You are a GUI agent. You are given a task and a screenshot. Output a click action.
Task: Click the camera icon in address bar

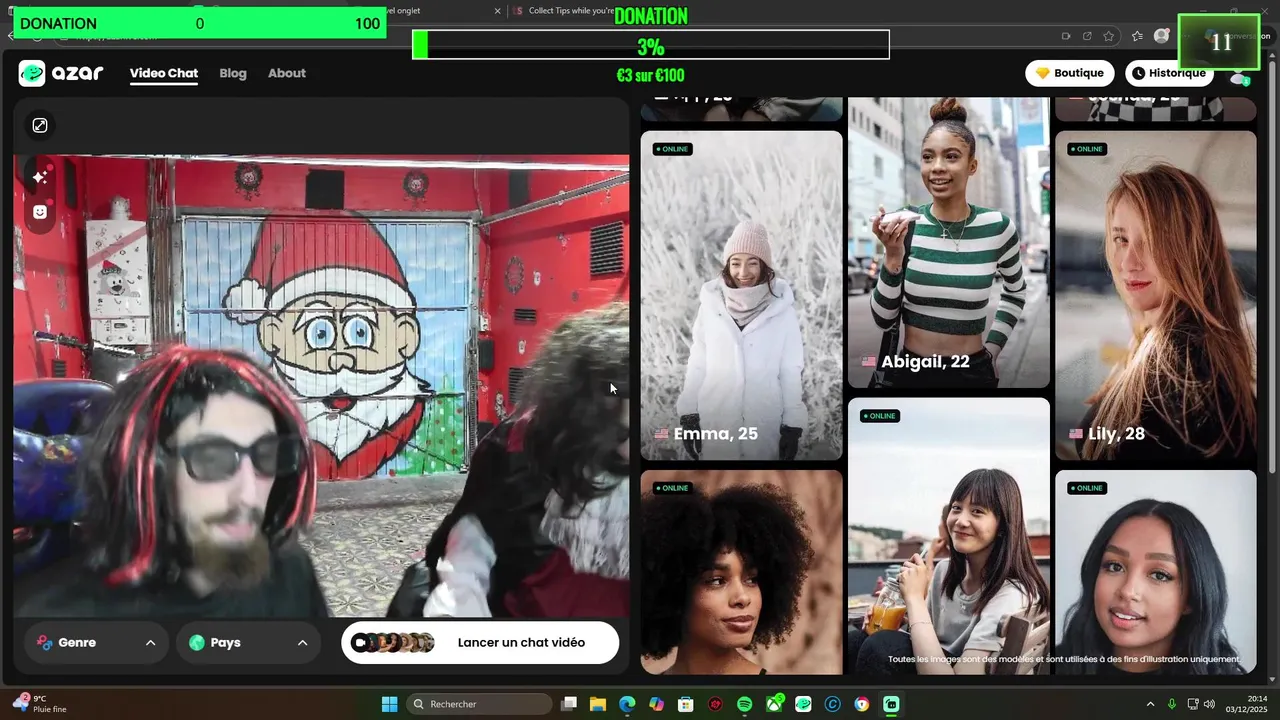pos(1066,36)
